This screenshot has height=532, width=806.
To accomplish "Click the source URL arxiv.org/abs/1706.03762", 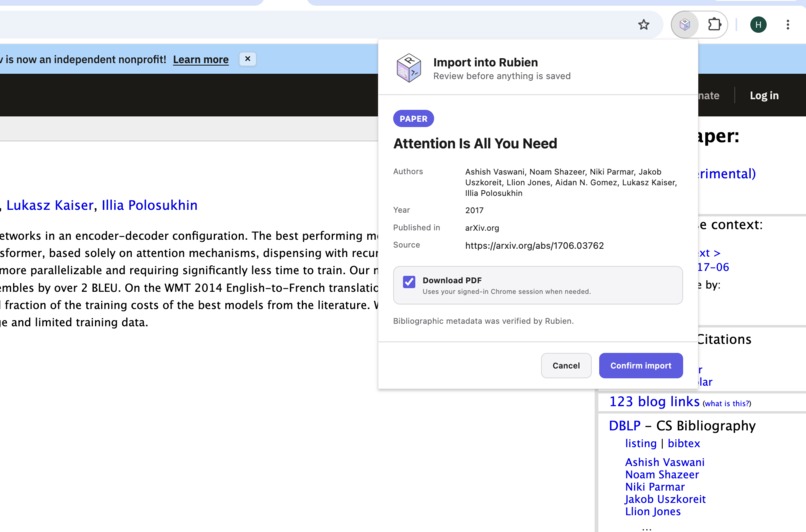I will coord(534,246).
